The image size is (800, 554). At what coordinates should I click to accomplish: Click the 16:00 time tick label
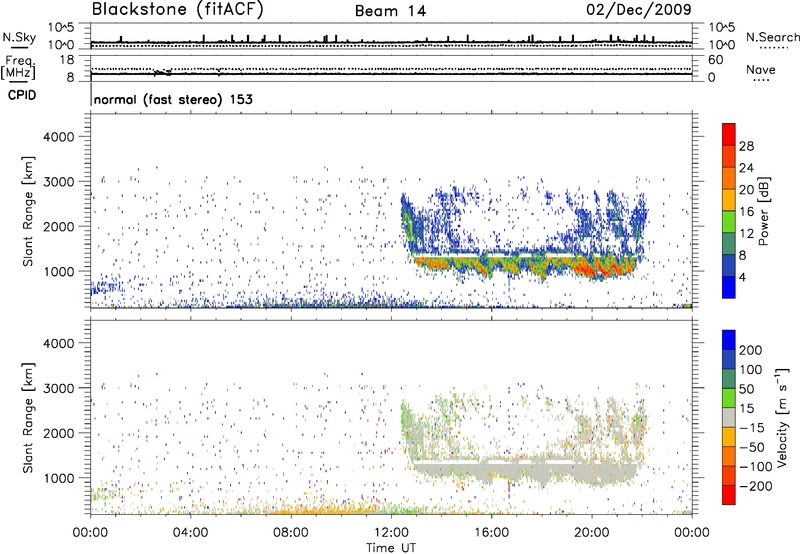pyautogui.click(x=491, y=533)
